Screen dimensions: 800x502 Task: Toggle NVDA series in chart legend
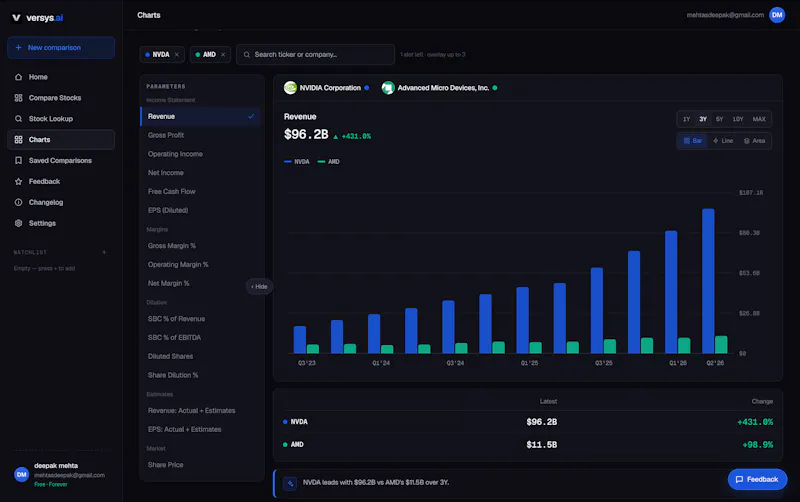click(297, 162)
